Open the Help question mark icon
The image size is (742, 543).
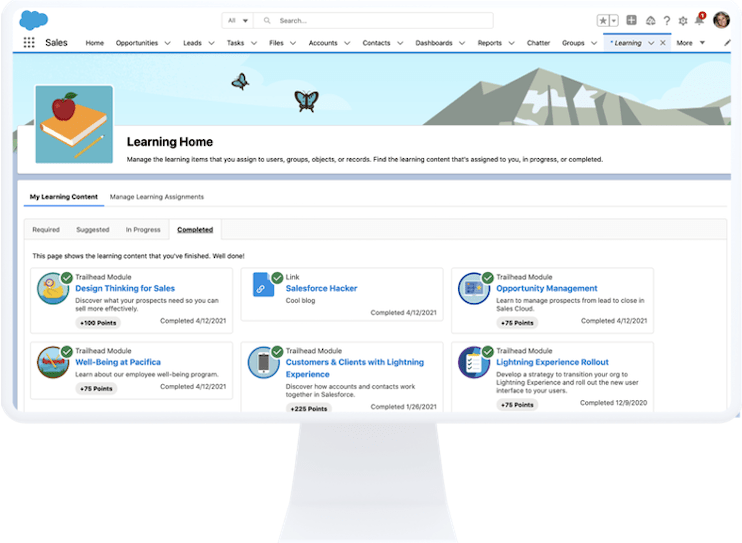(667, 21)
